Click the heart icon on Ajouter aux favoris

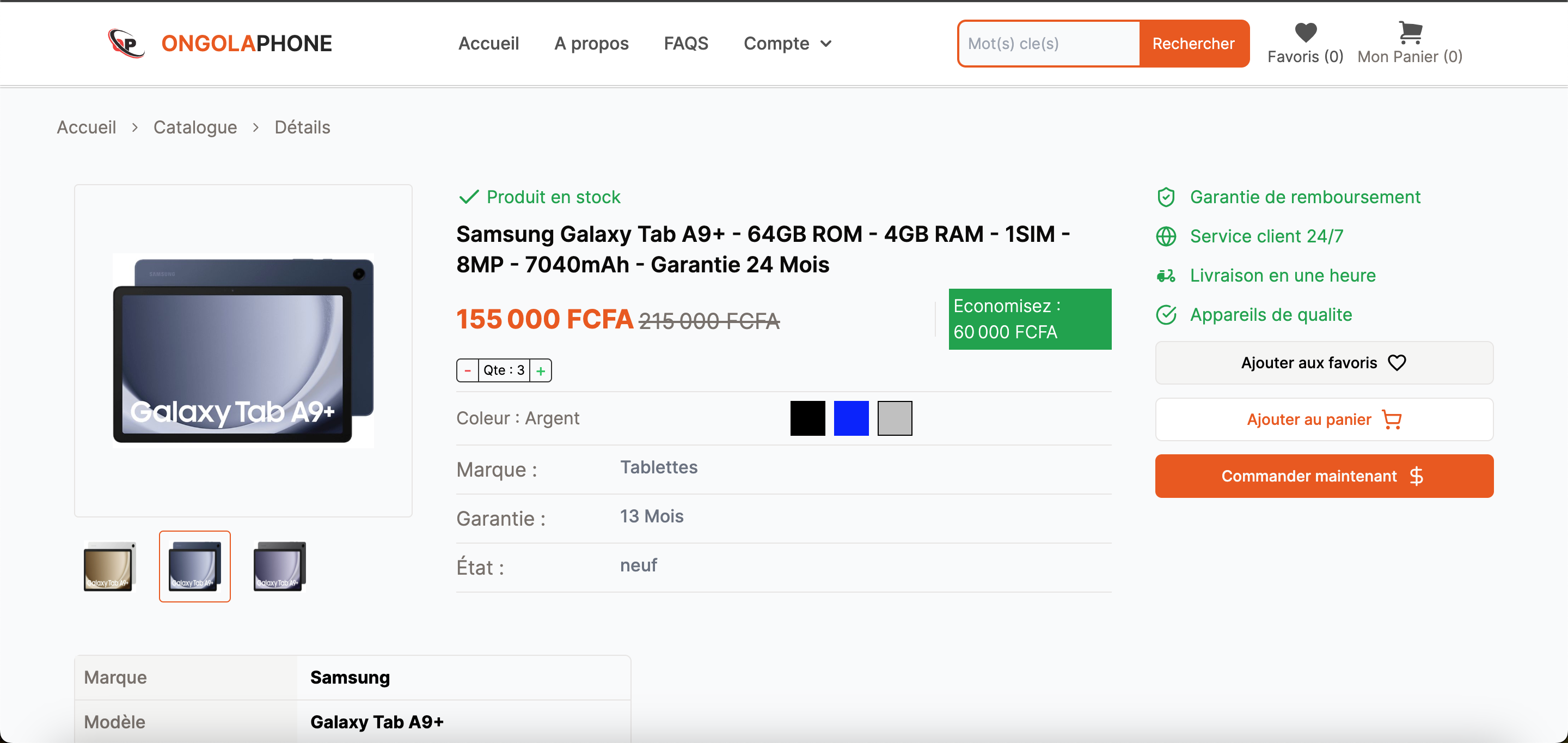pyautogui.click(x=1397, y=363)
